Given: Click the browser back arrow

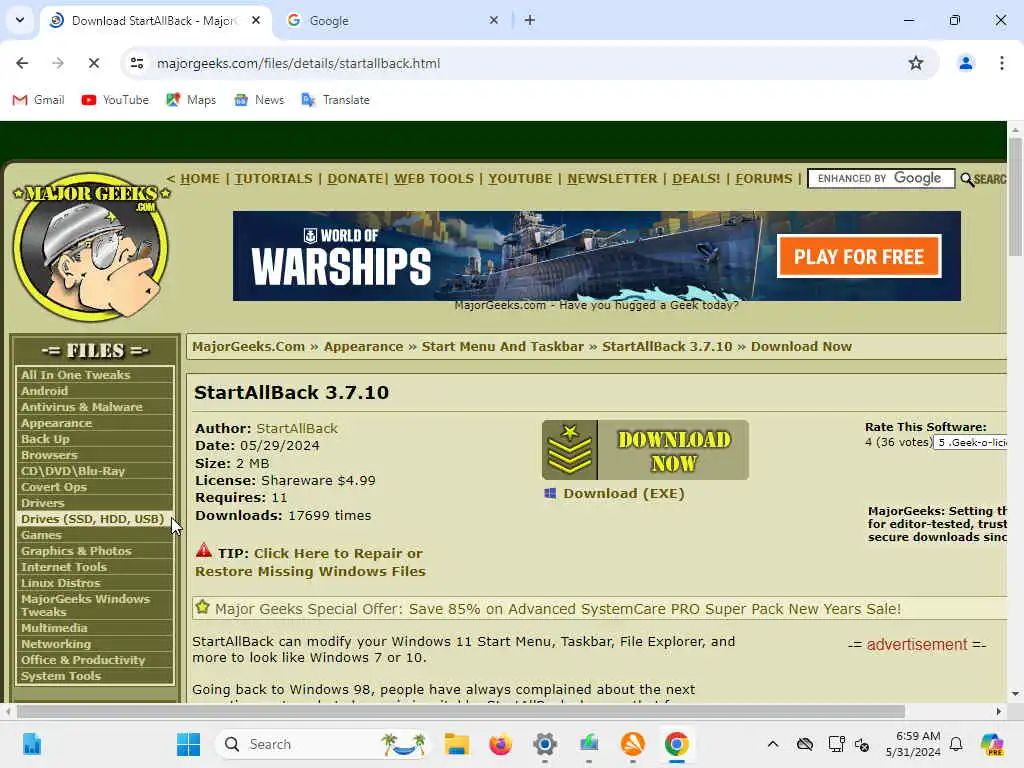Looking at the screenshot, I should coord(22,63).
